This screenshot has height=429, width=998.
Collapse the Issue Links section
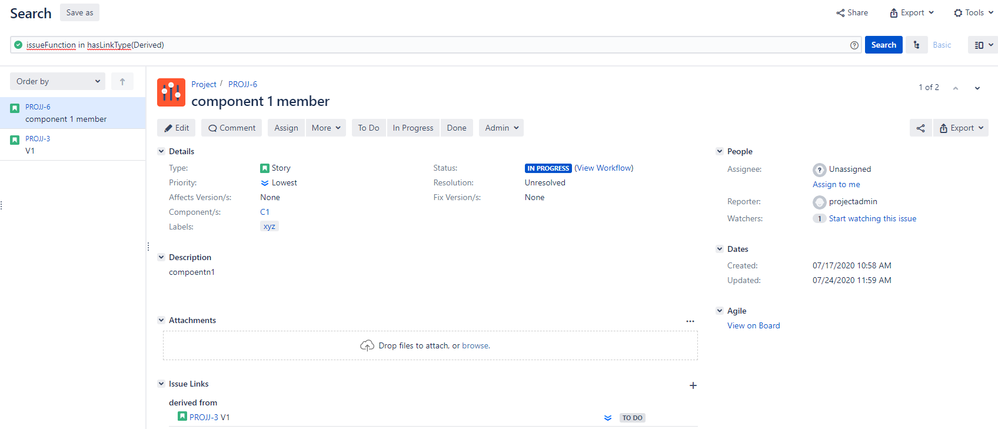(161, 384)
